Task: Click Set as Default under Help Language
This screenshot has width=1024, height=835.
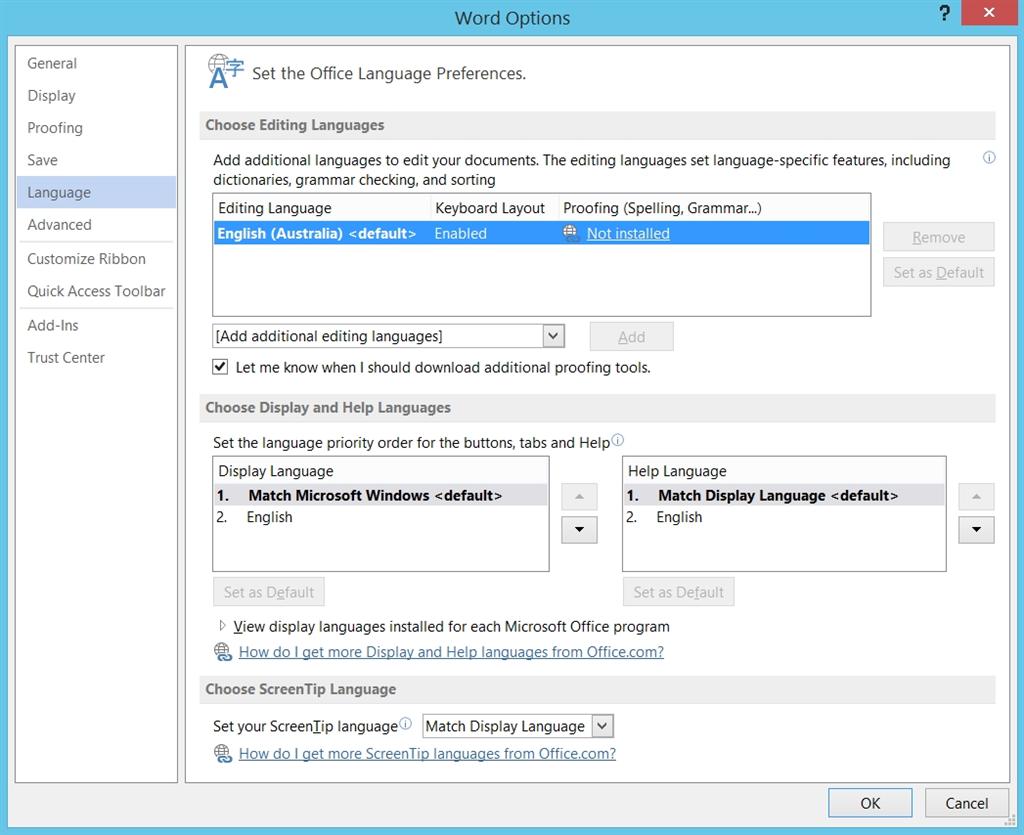Action: pyautogui.click(x=679, y=592)
